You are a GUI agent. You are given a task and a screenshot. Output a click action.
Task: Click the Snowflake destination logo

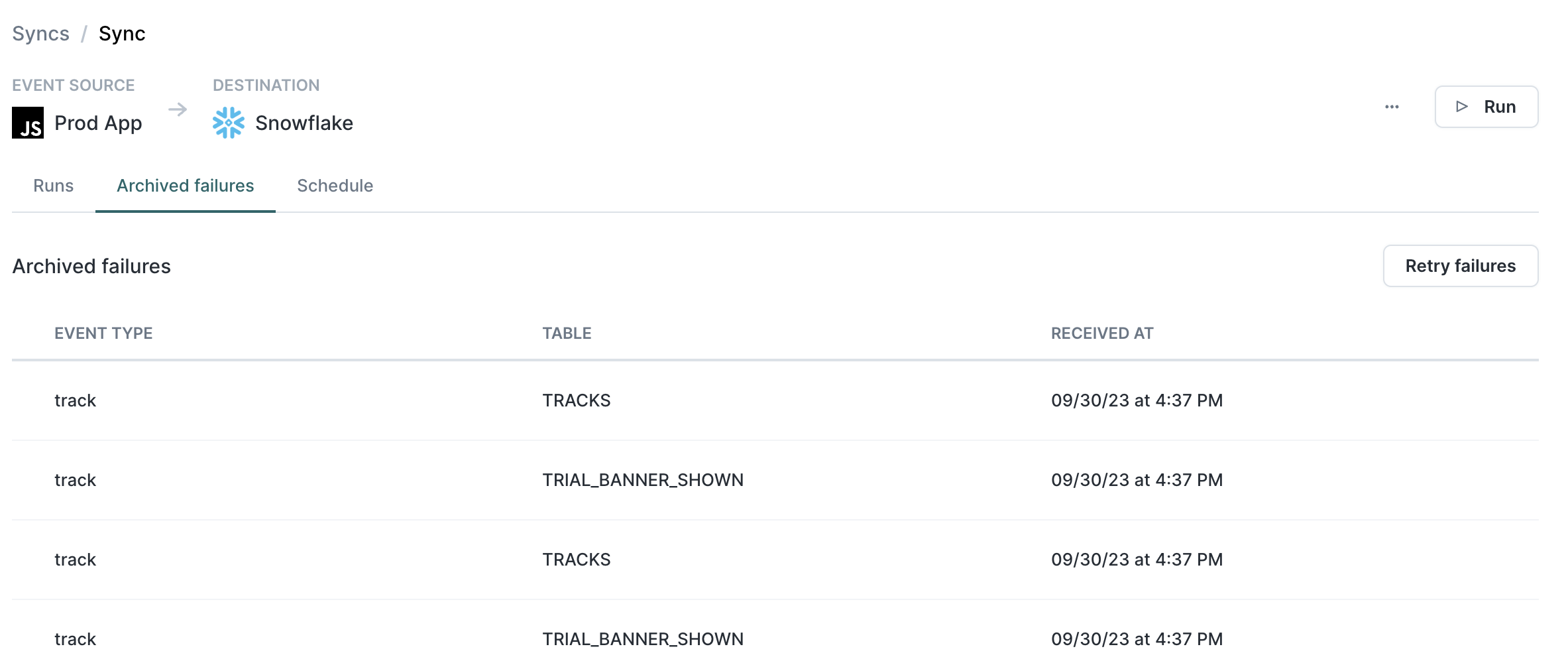pos(228,123)
